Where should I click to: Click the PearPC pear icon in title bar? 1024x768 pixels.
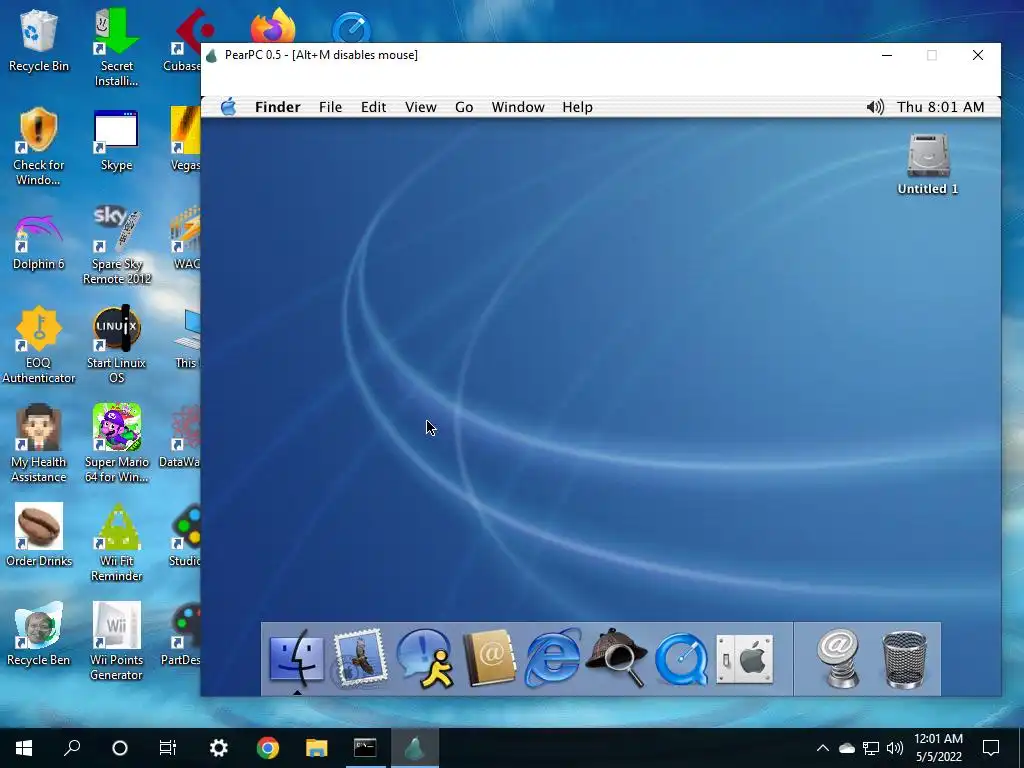click(x=212, y=56)
